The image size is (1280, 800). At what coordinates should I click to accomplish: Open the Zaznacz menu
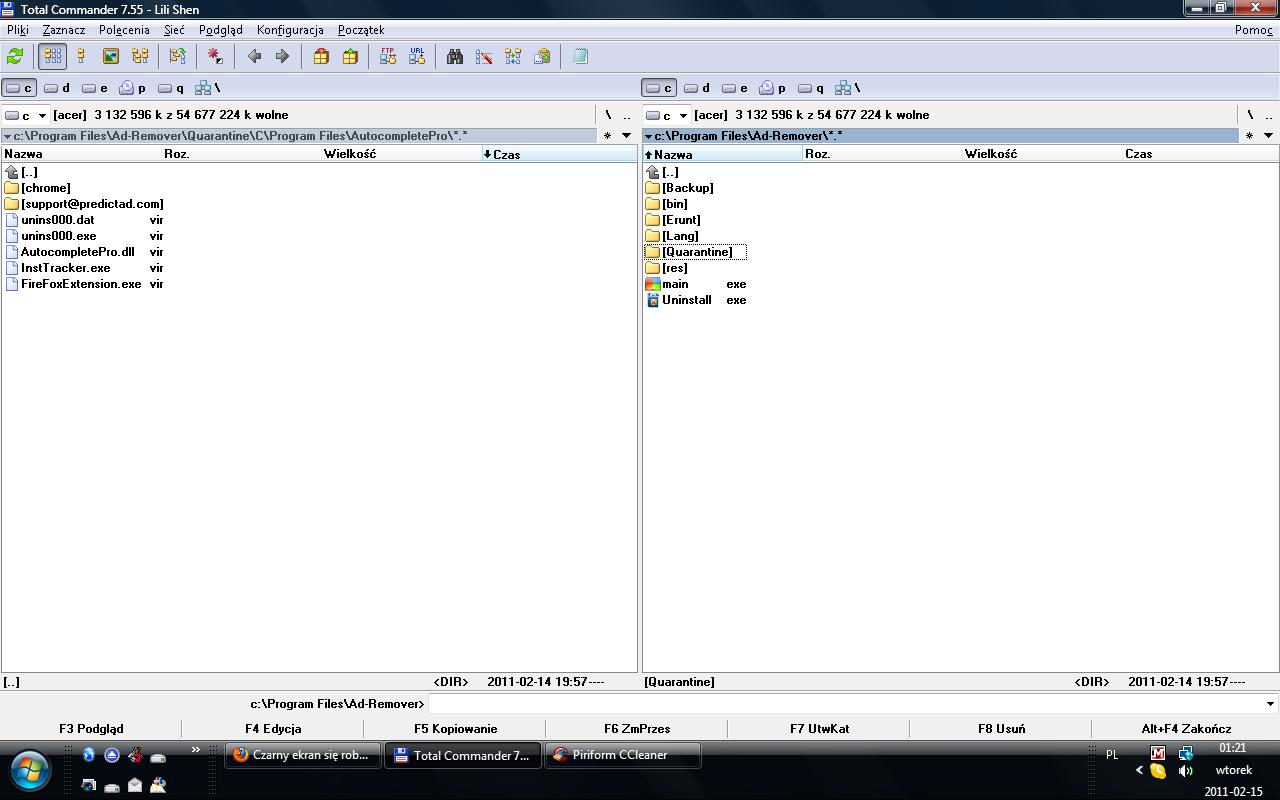click(64, 30)
